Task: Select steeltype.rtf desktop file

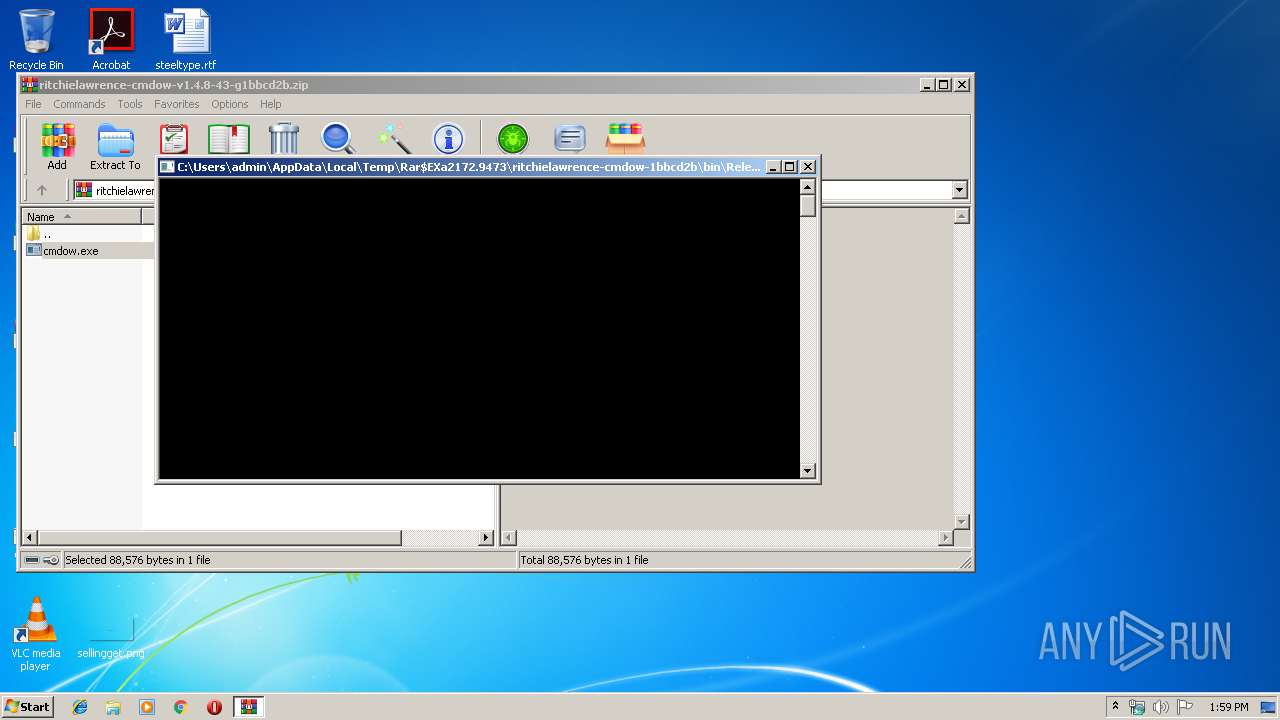Action: pyautogui.click(x=186, y=39)
